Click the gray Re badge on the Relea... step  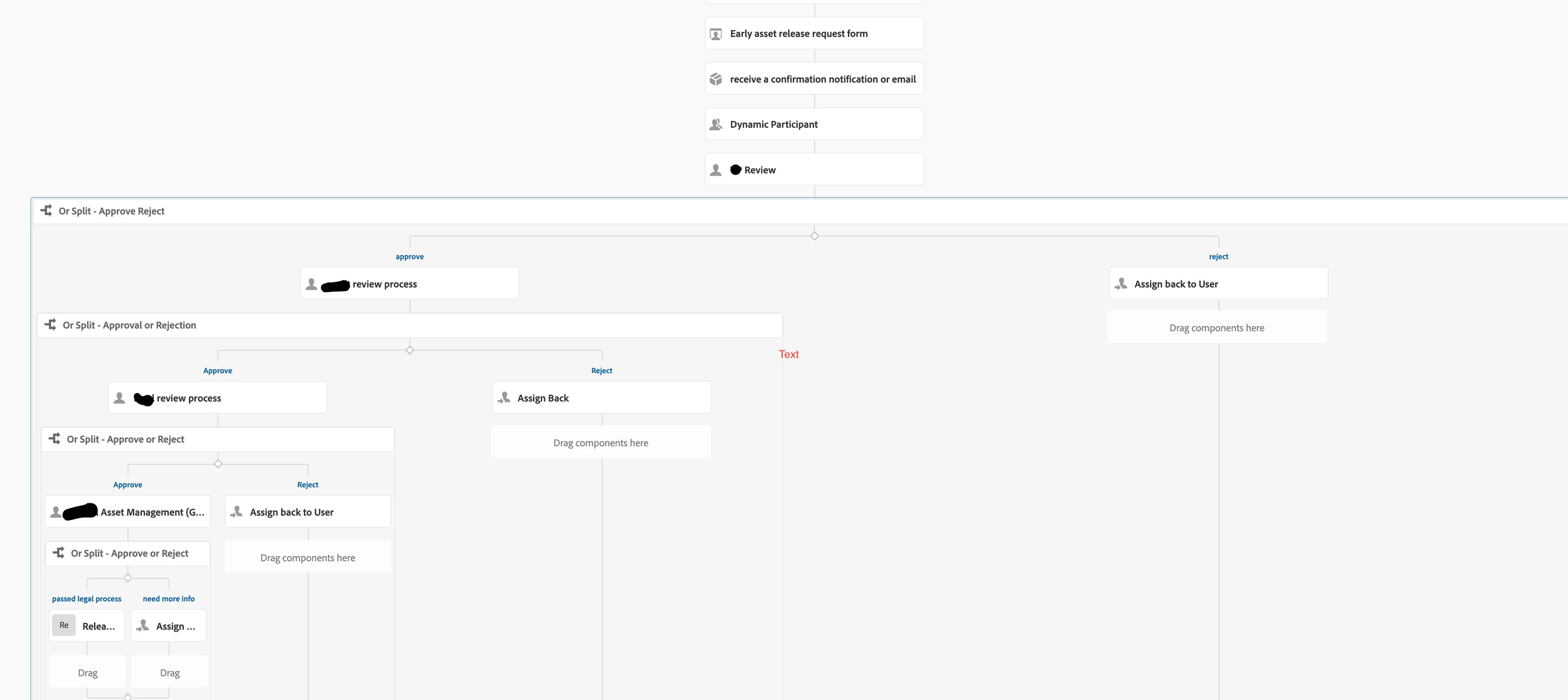(x=64, y=625)
